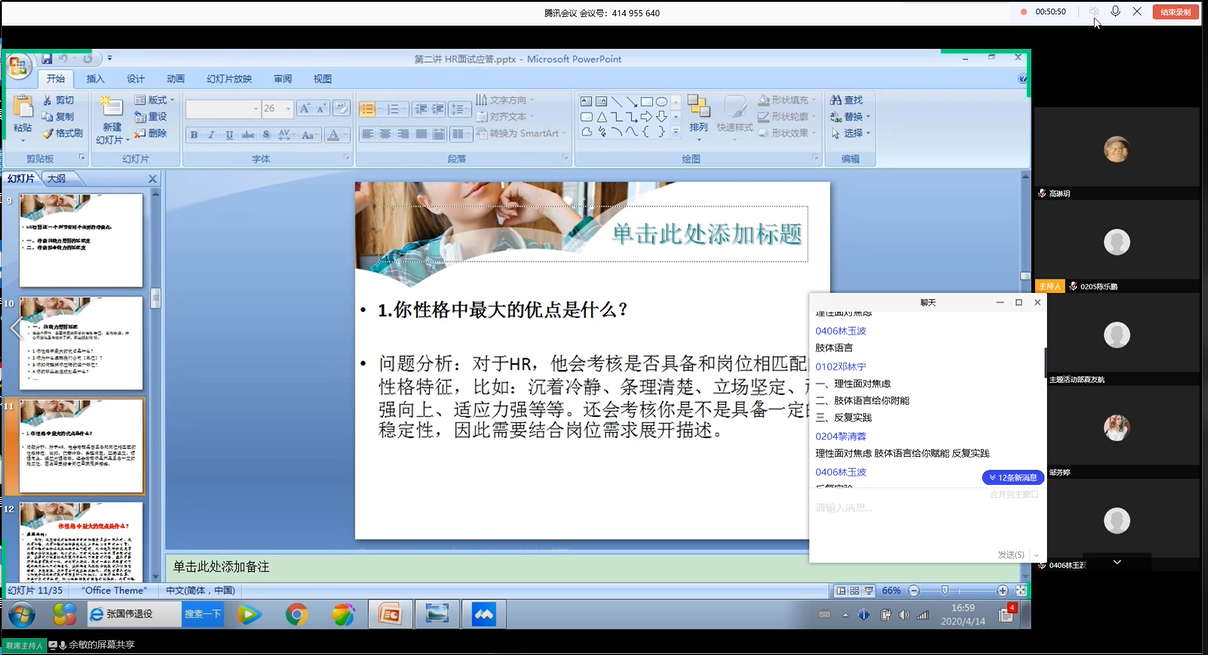Click the Save icon in quick access toolbar
The width and height of the screenshot is (1208, 655).
click(47, 59)
